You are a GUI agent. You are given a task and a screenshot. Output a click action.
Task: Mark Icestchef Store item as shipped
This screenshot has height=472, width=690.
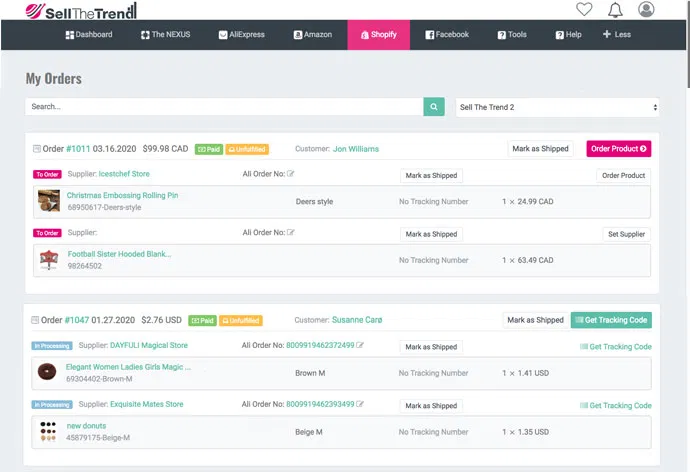(431, 176)
